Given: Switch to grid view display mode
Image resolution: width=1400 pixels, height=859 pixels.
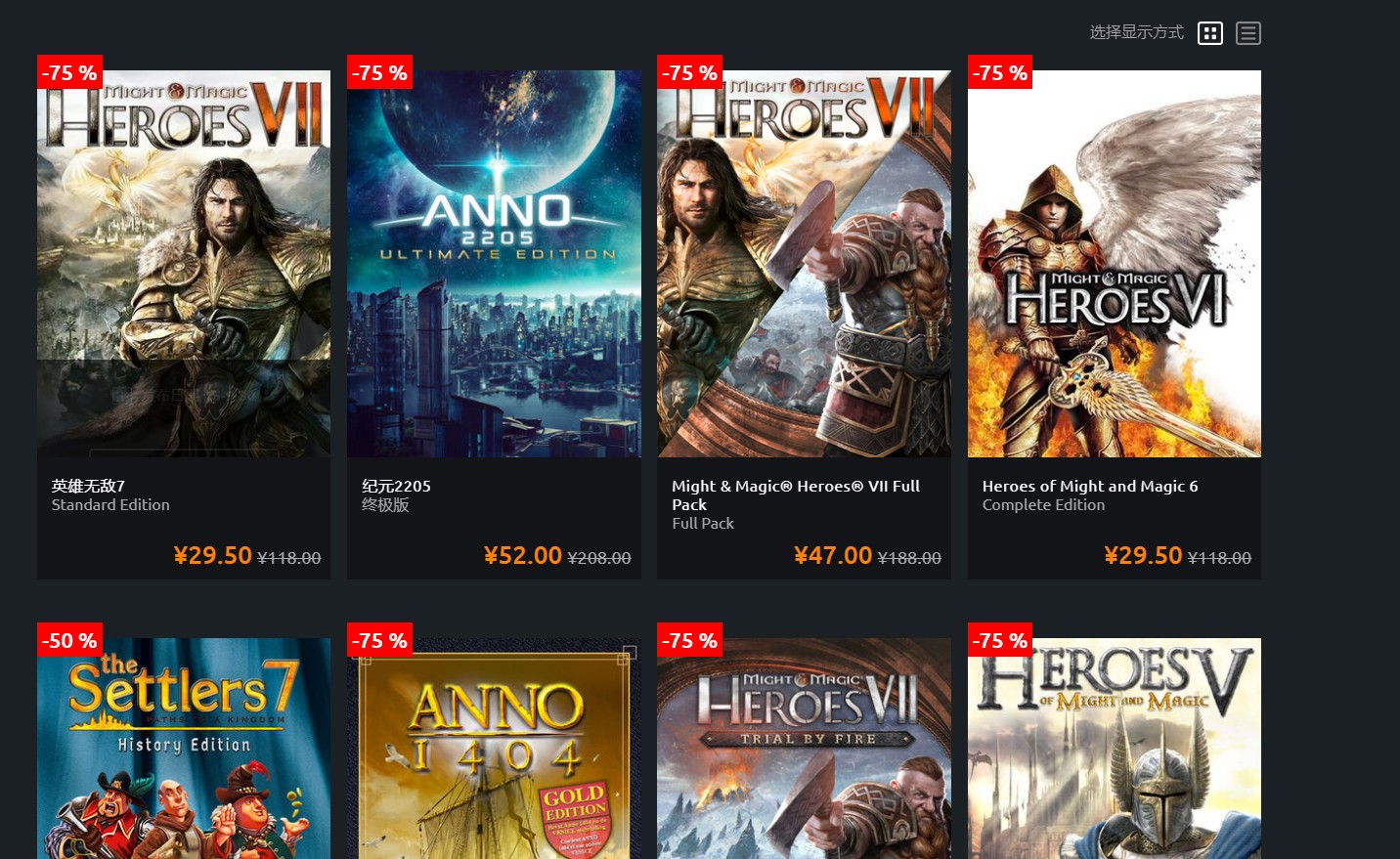Looking at the screenshot, I should (x=1210, y=33).
